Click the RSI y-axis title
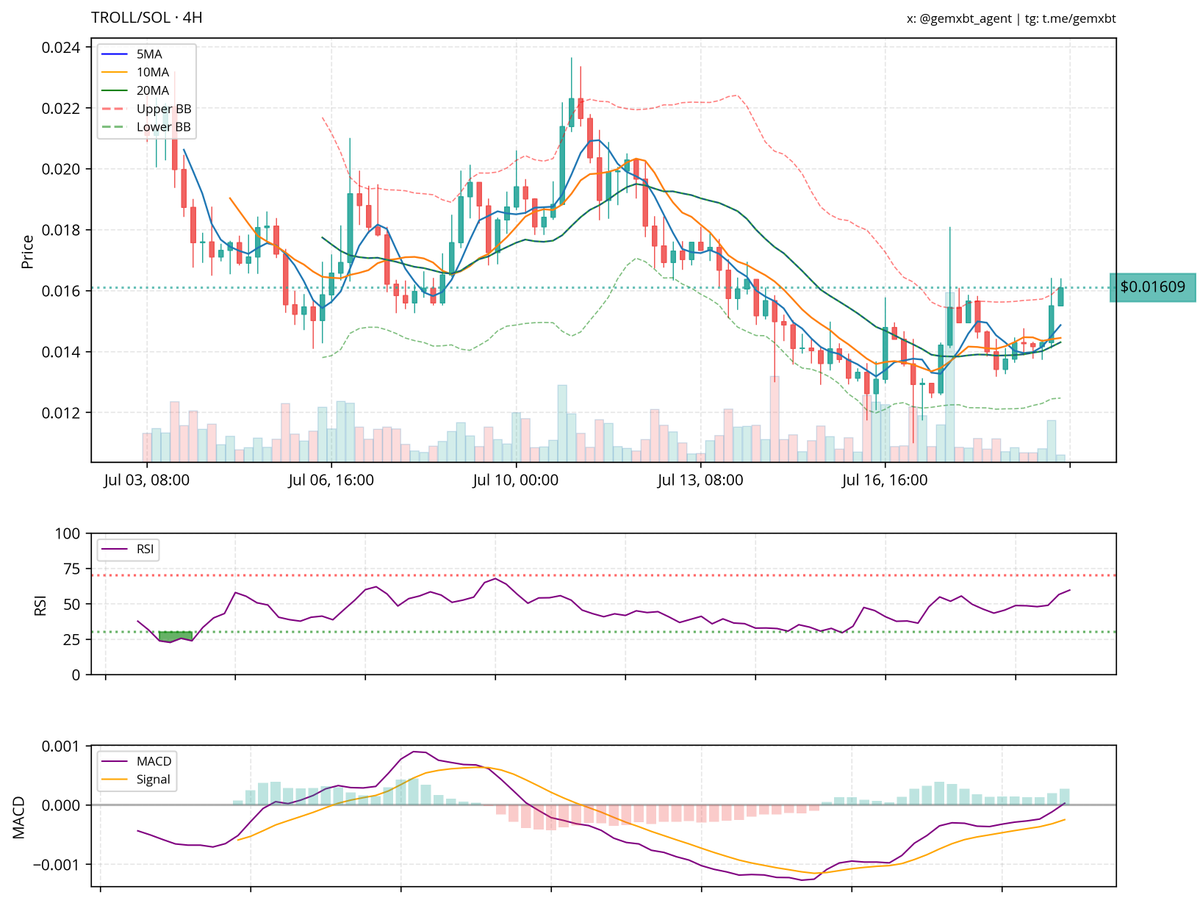Screen dimensions: 1200x903 point(41,604)
